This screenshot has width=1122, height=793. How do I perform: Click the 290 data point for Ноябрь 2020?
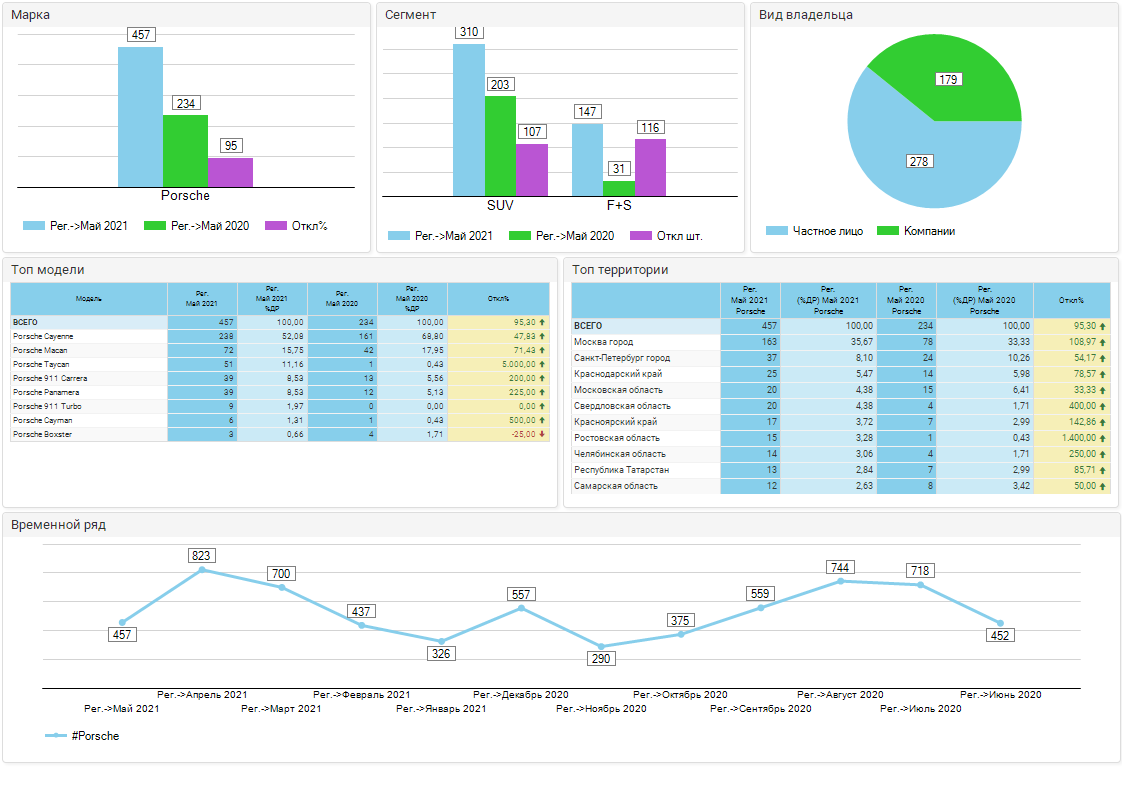coord(601,647)
